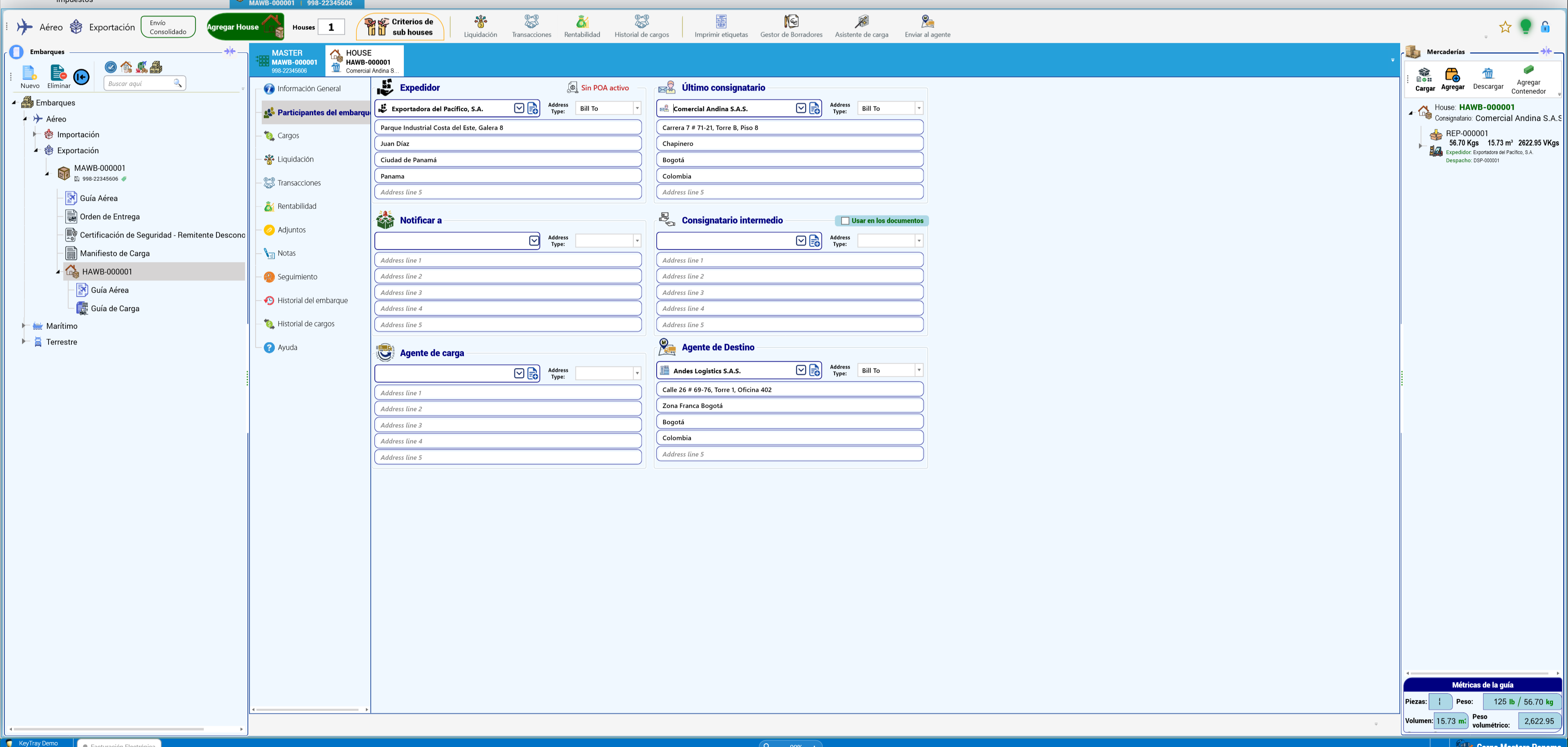Open Historial de cargos toolbar icon

pyautogui.click(x=641, y=27)
